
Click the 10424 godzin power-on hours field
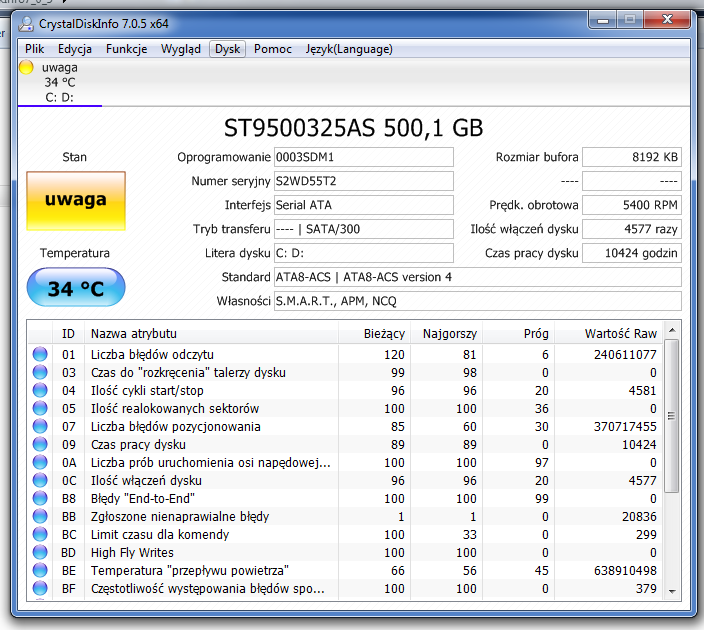632,253
